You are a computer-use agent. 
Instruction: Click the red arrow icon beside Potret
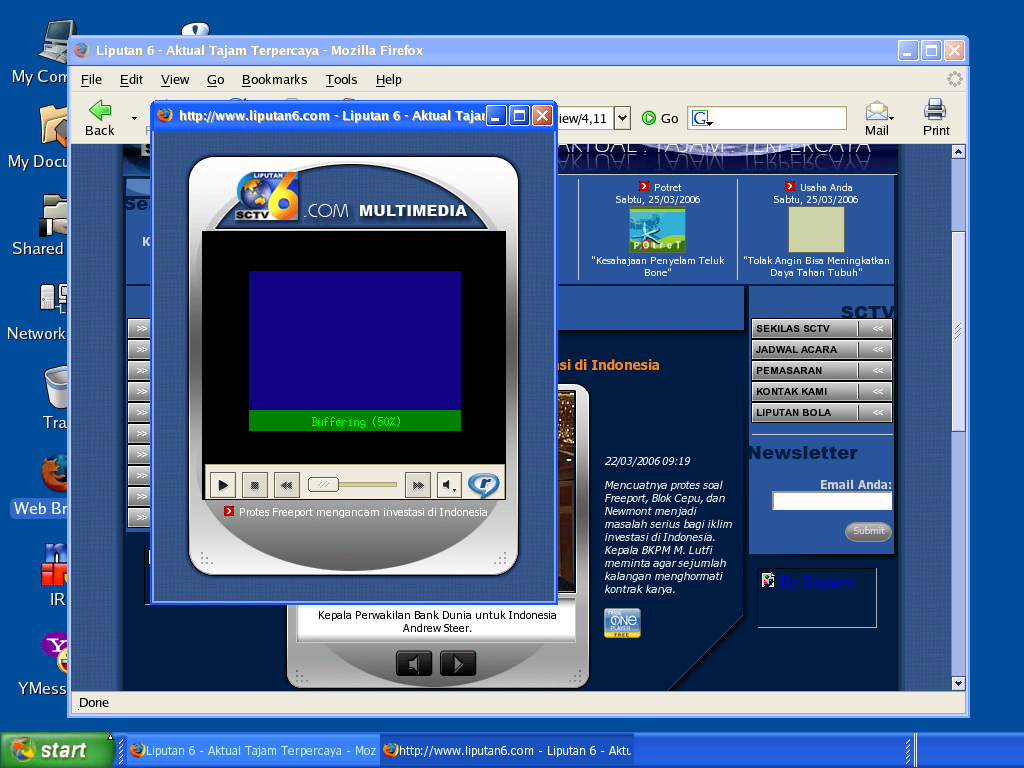coord(644,186)
